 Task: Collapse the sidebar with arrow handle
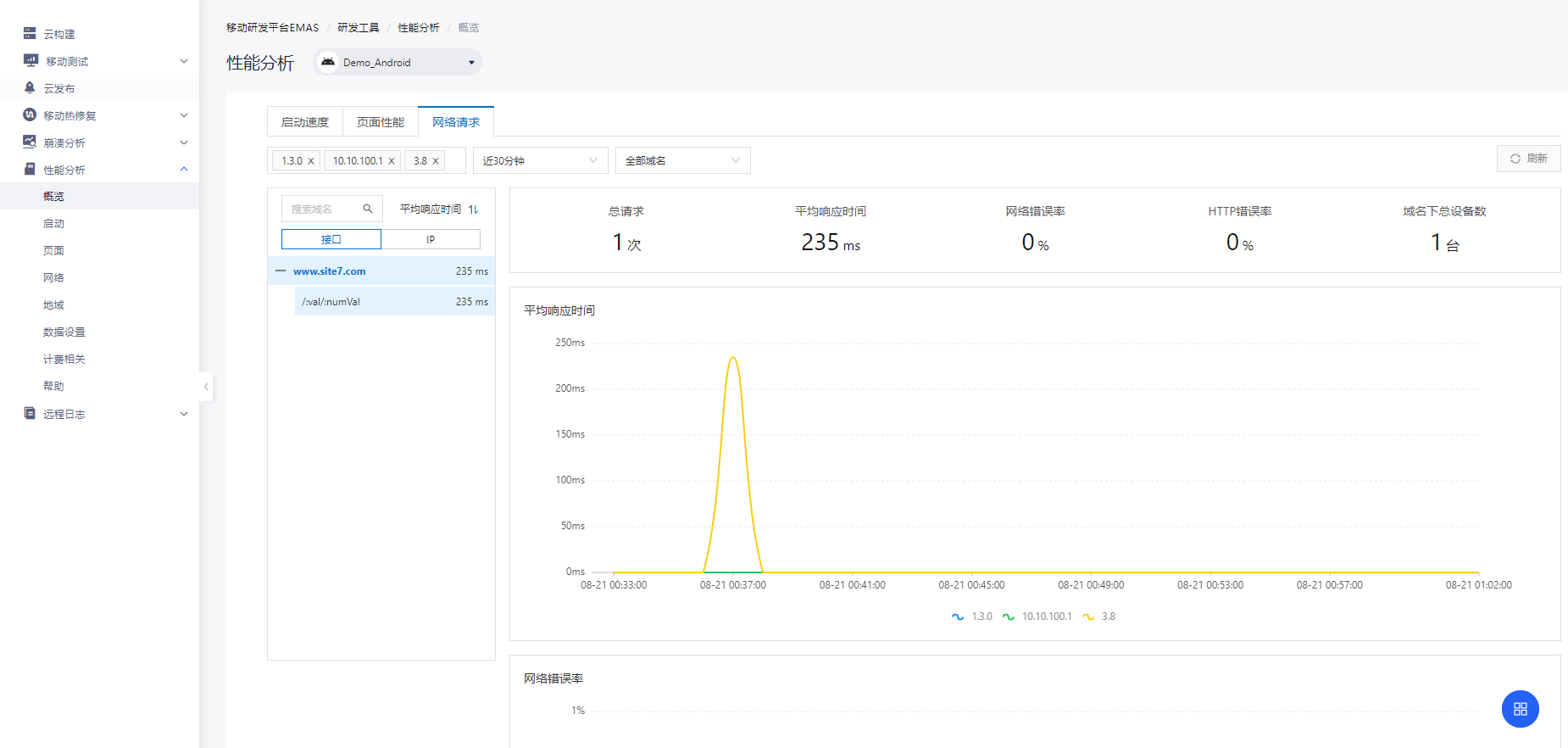click(x=206, y=387)
